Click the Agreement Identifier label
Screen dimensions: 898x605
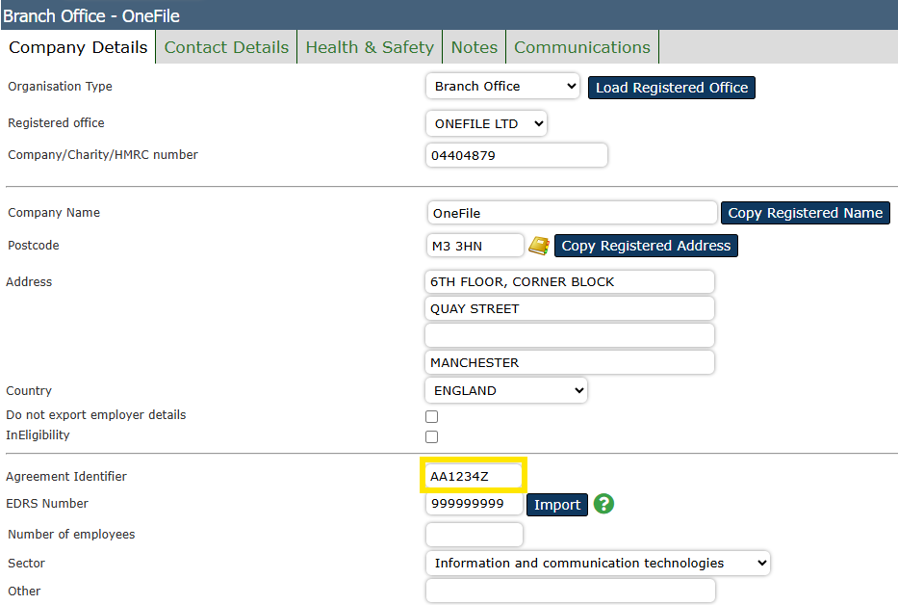pyautogui.click(x=66, y=477)
